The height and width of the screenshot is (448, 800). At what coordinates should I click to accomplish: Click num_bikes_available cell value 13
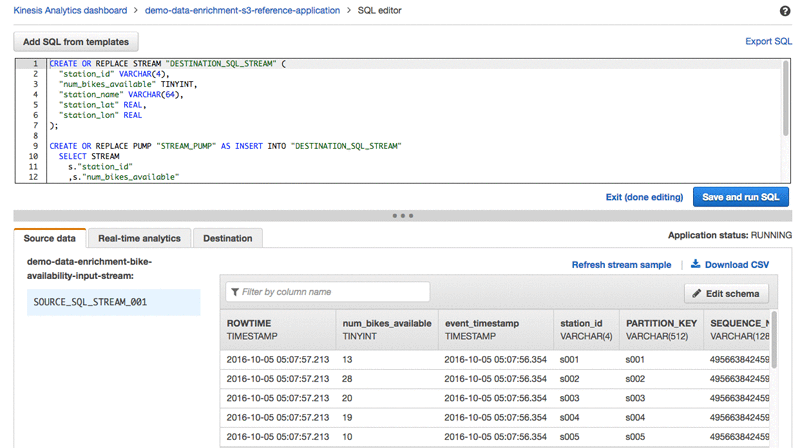coord(347,360)
